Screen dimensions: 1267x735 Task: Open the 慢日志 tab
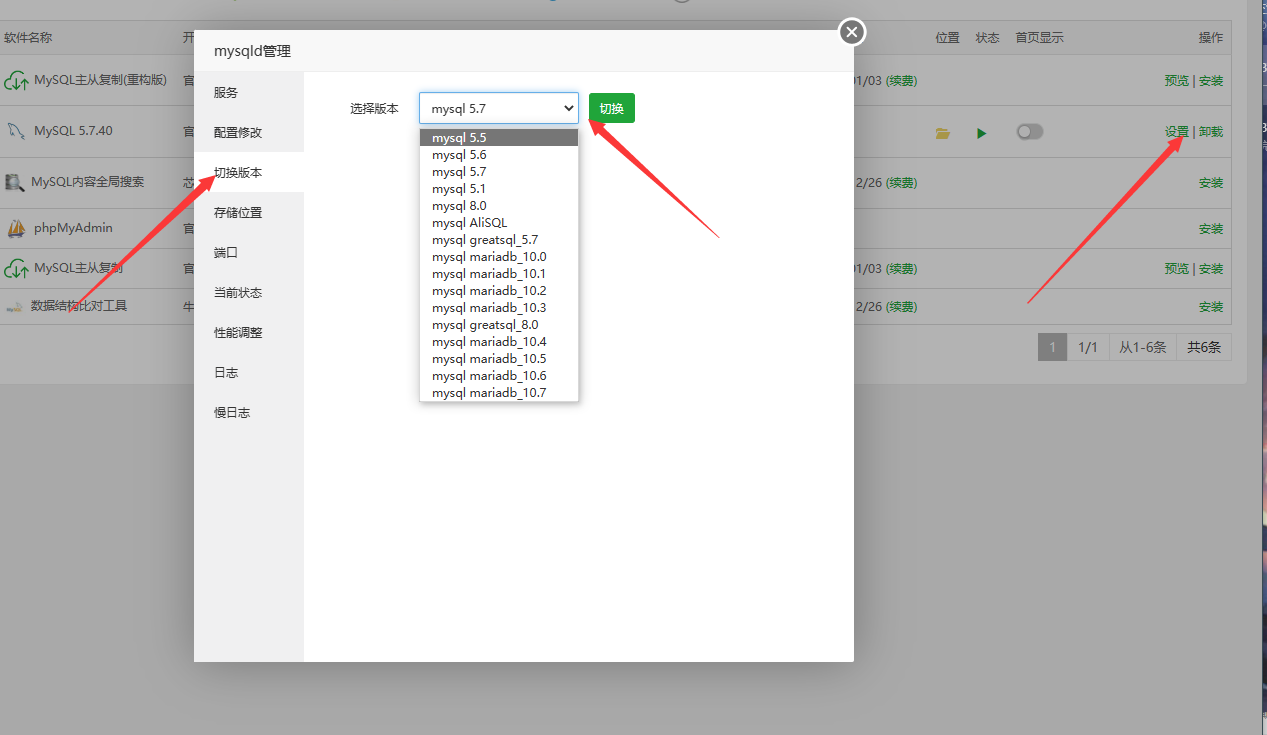tap(249, 412)
